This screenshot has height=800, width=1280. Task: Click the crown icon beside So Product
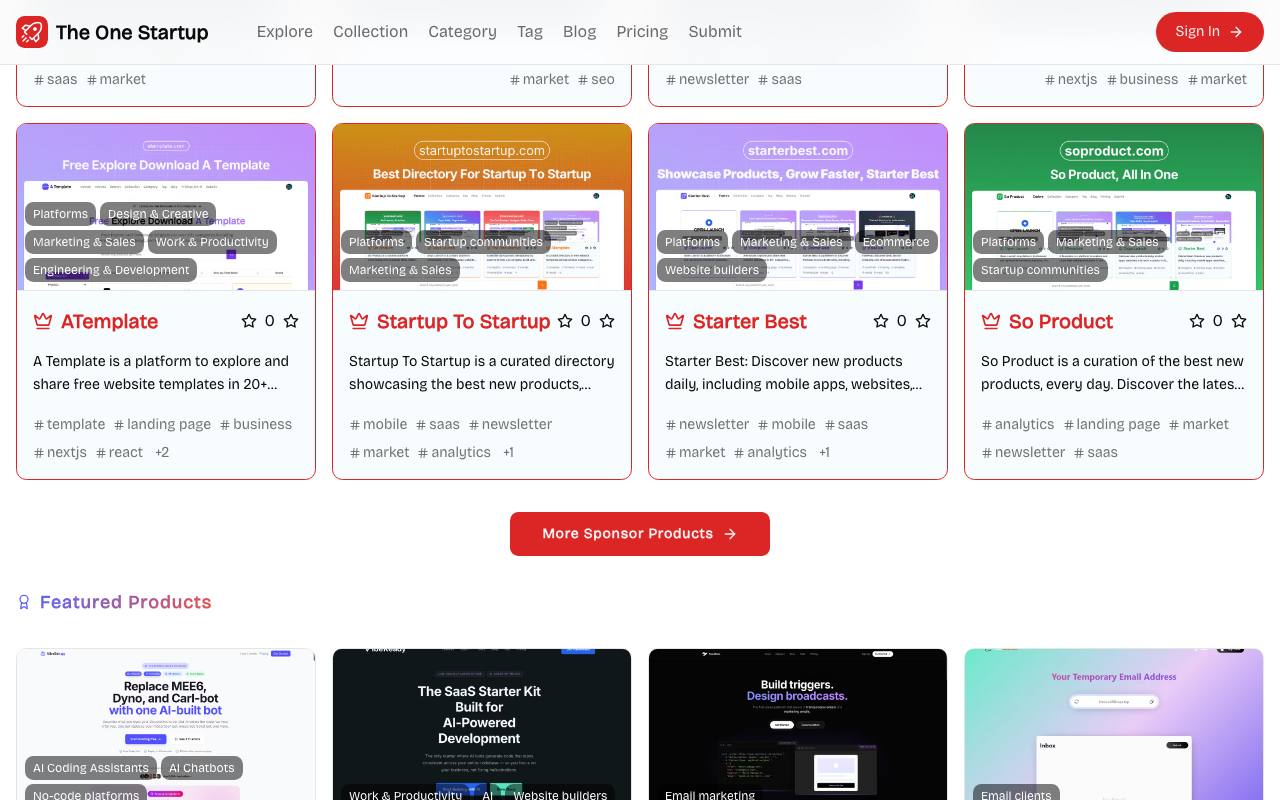991,321
